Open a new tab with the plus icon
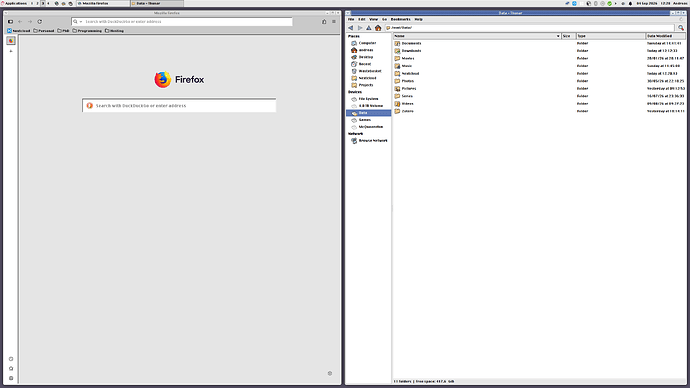 [x=11, y=51]
